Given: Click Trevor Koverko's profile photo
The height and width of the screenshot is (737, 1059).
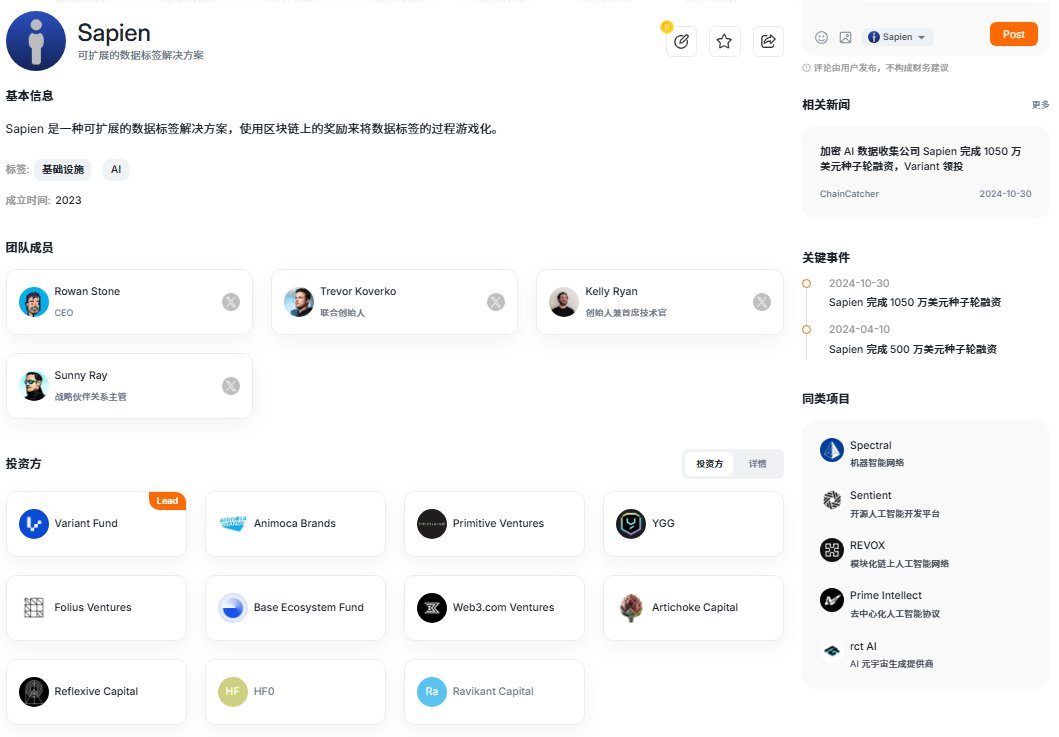Looking at the screenshot, I should [x=299, y=302].
